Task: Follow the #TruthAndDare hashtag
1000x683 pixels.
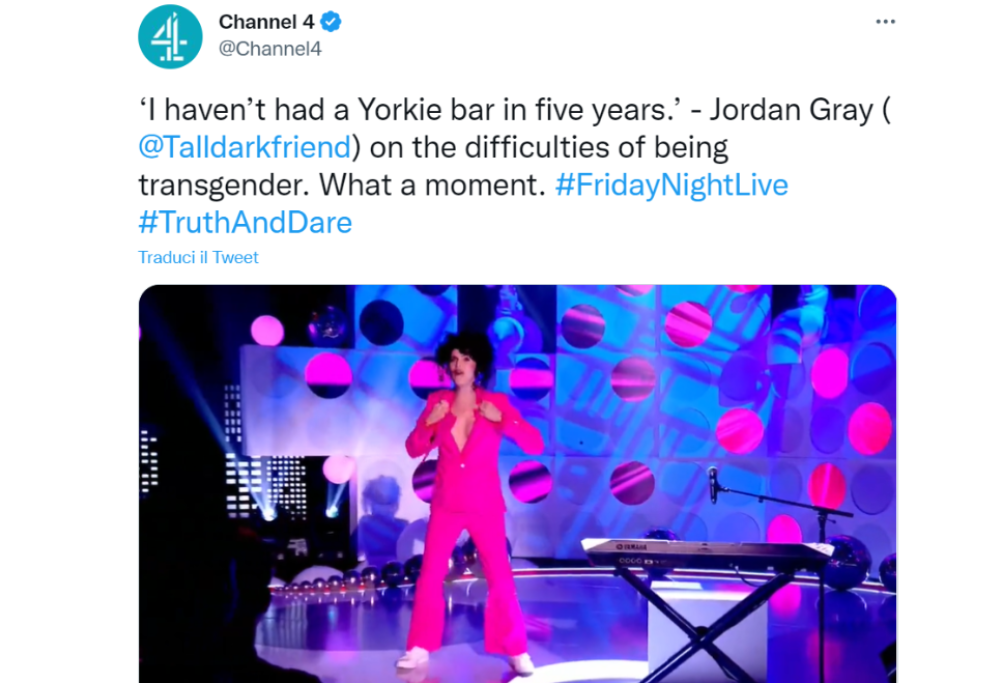Action: point(245,222)
